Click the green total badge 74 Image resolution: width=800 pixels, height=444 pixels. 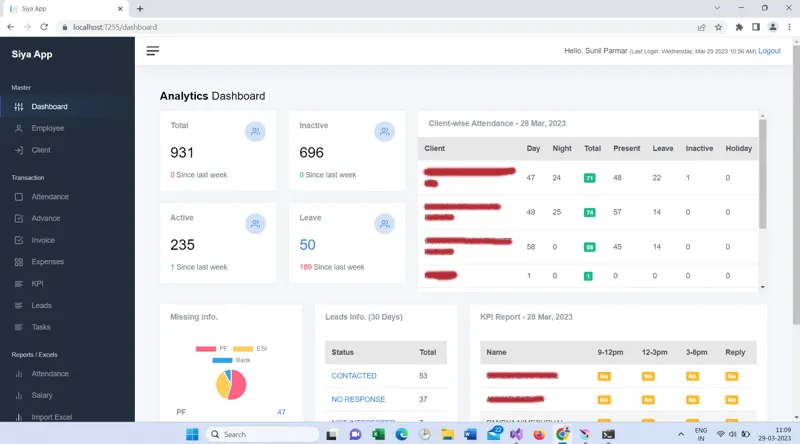tap(589, 212)
